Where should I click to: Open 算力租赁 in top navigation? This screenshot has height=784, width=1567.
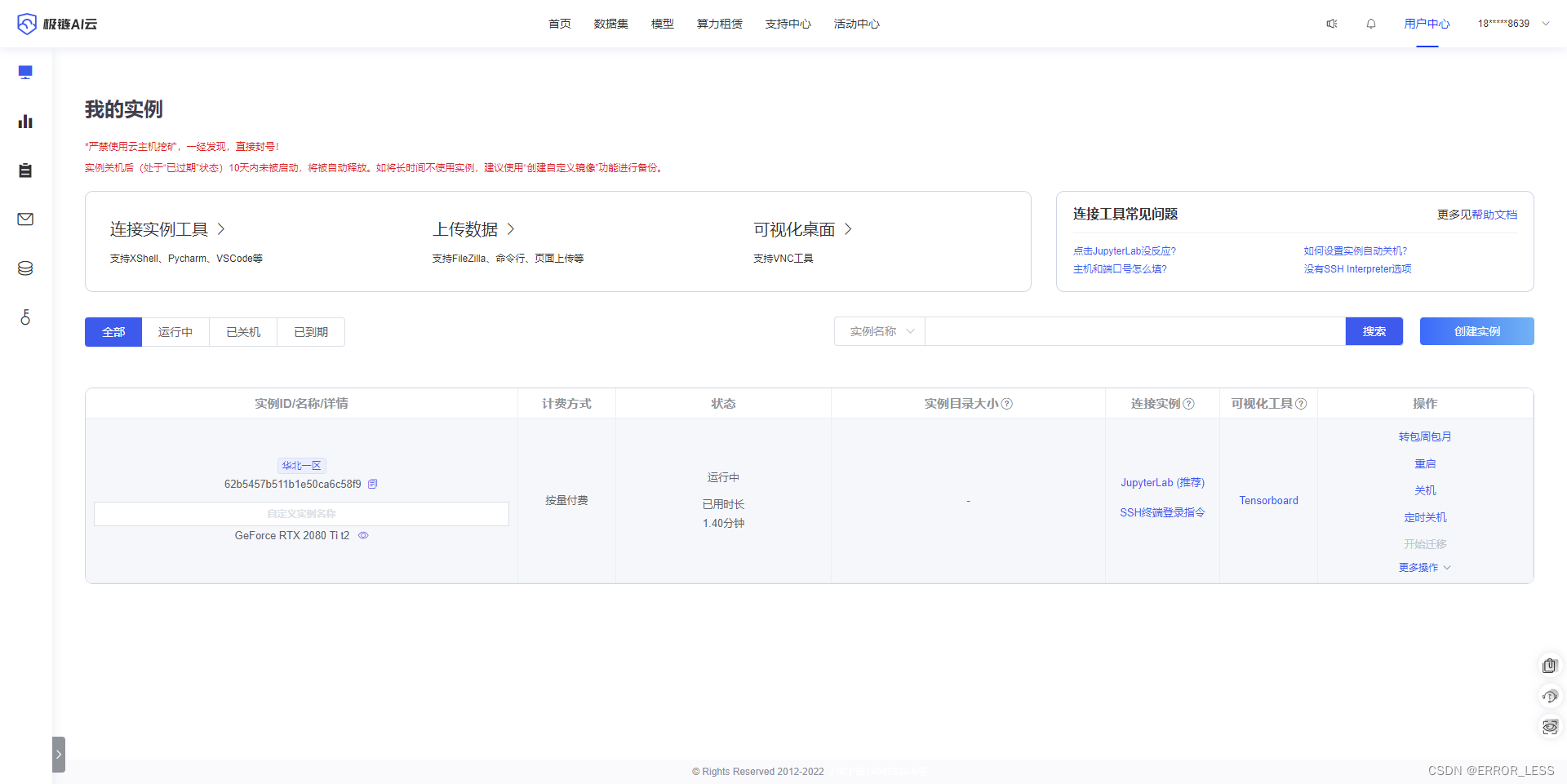pyautogui.click(x=720, y=24)
